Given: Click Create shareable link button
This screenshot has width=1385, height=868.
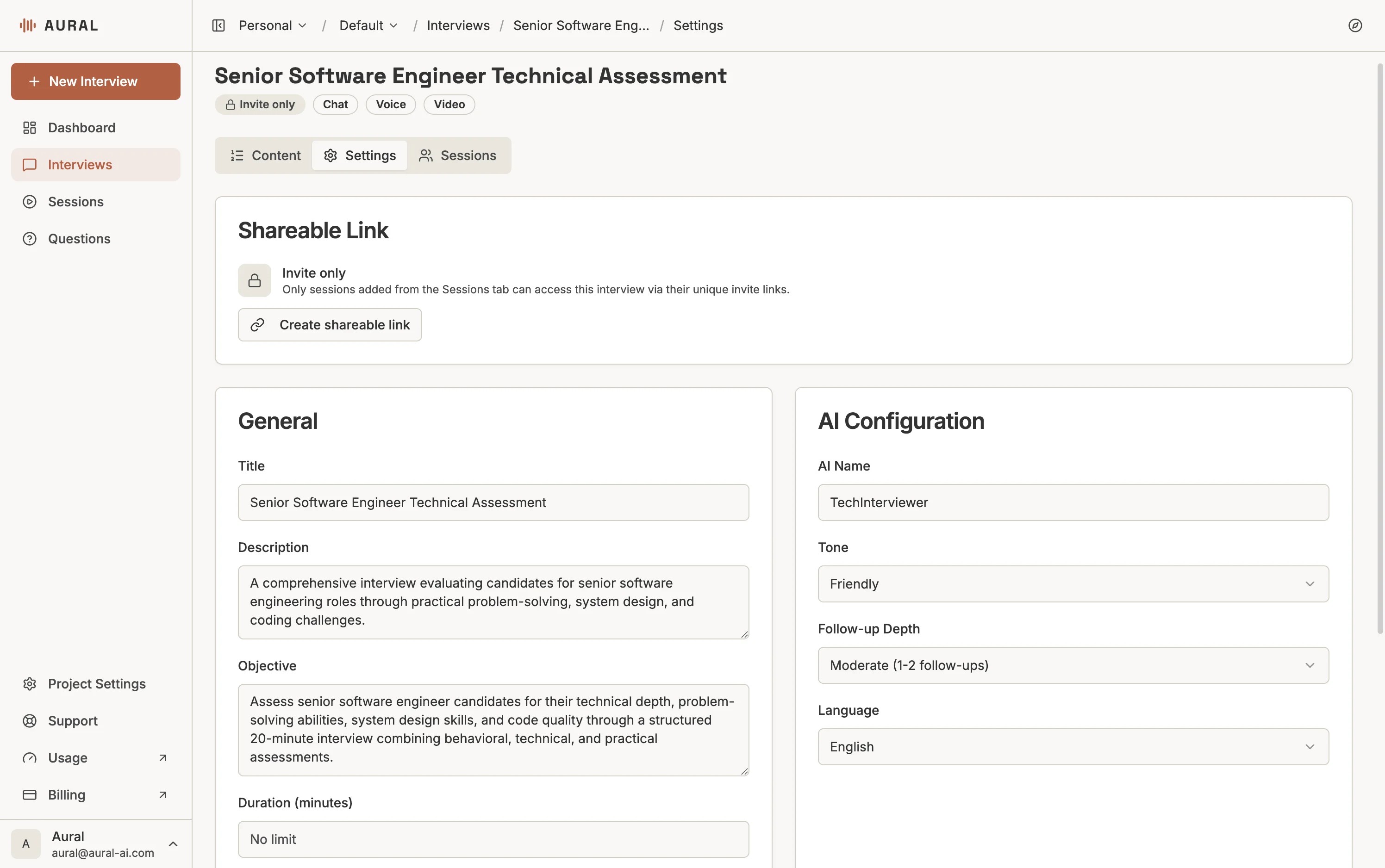Looking at the screenshot, I should (330, 325).
